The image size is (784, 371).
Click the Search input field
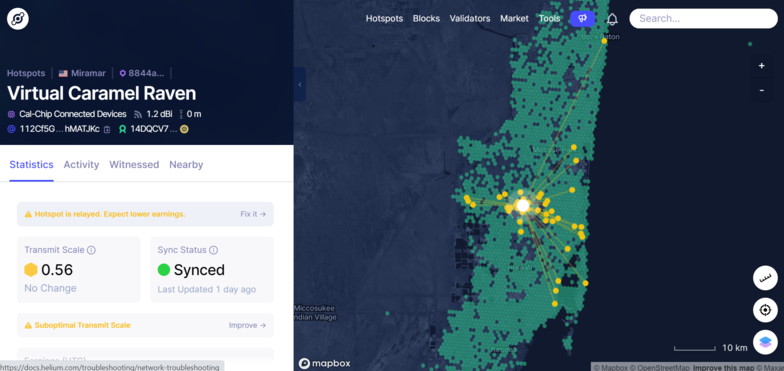(x=704, y=18)
